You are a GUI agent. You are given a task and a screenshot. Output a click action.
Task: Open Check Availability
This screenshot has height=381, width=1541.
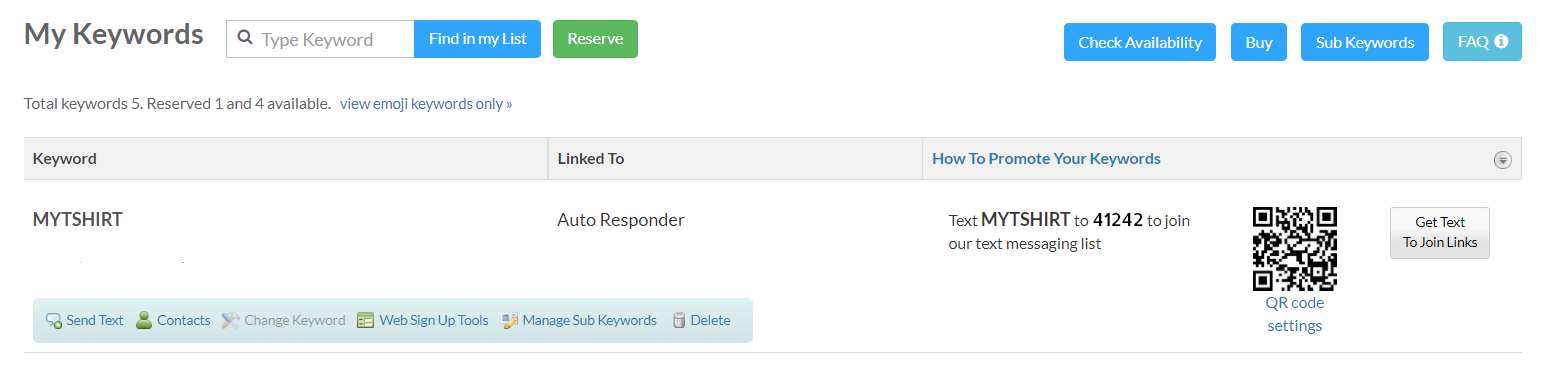(x=1140, y=42)
